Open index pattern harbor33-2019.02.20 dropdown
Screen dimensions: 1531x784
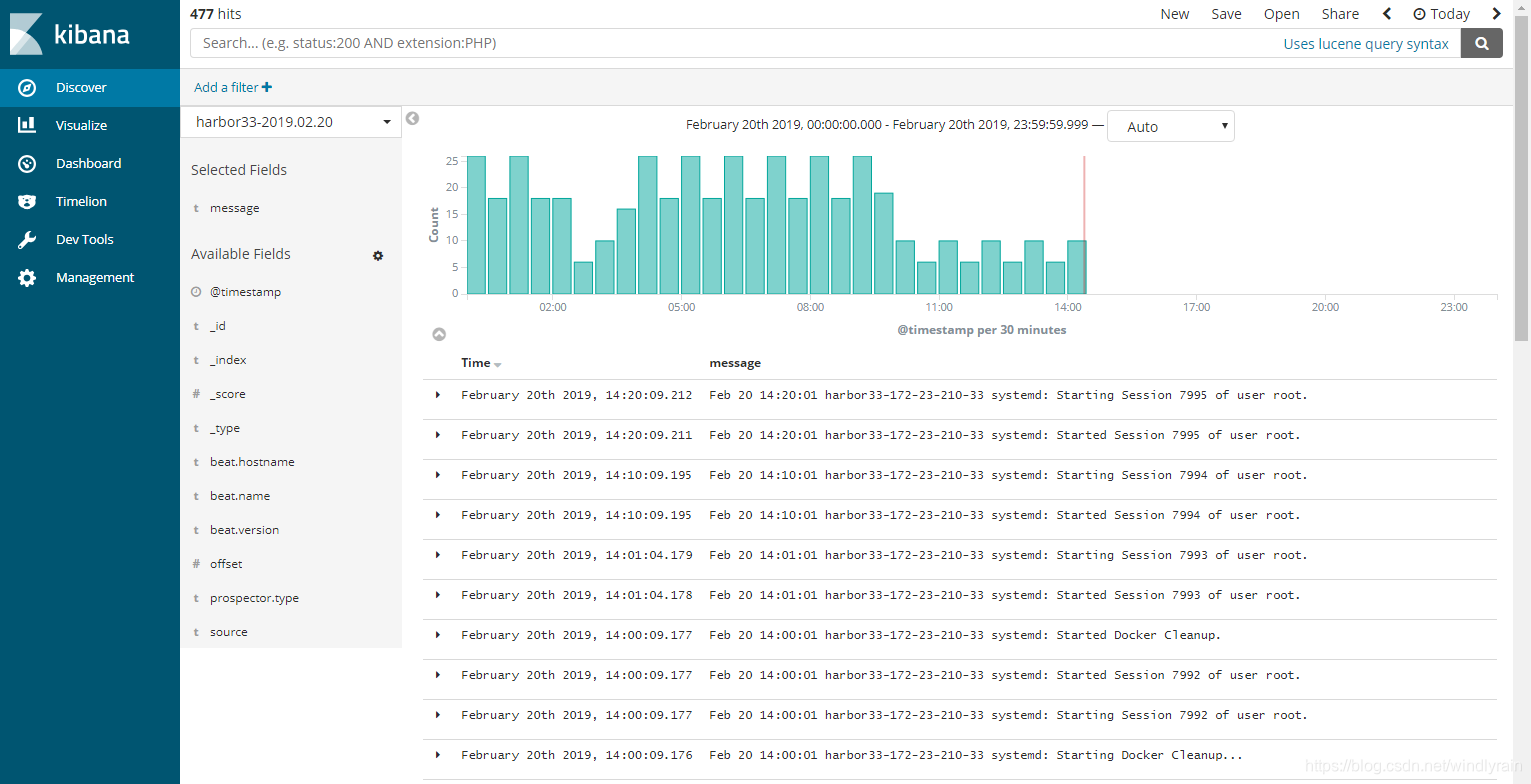click(x=291, y=122)
